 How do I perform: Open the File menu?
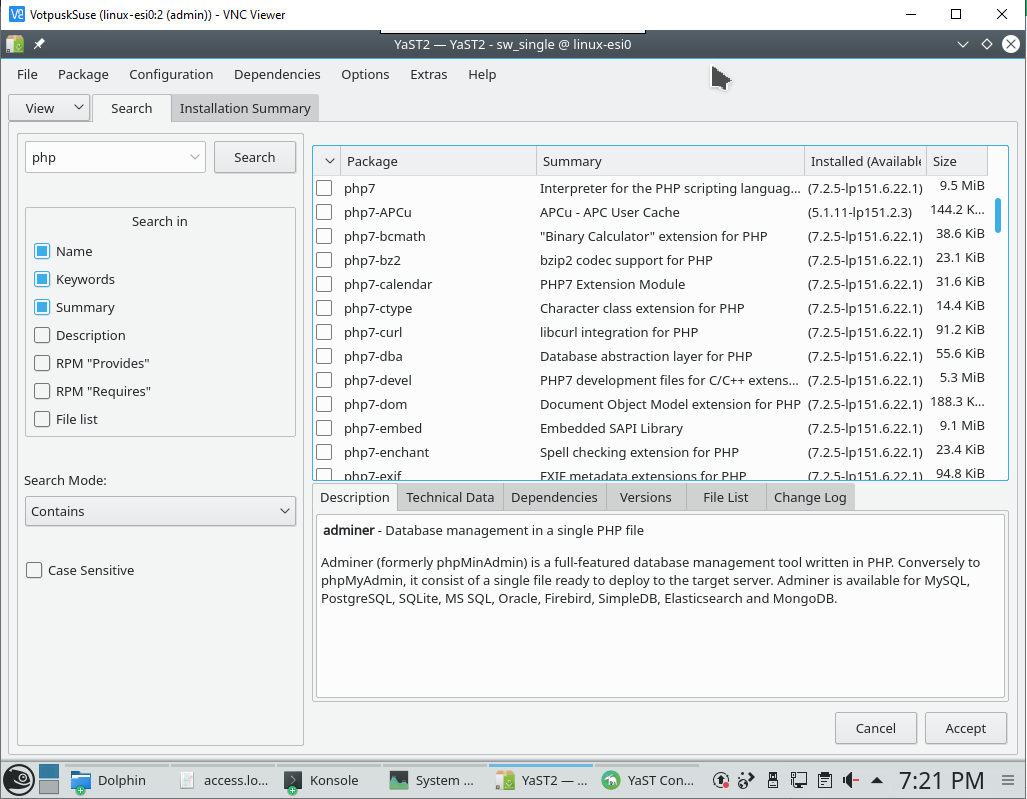click(x=27, y=74)
